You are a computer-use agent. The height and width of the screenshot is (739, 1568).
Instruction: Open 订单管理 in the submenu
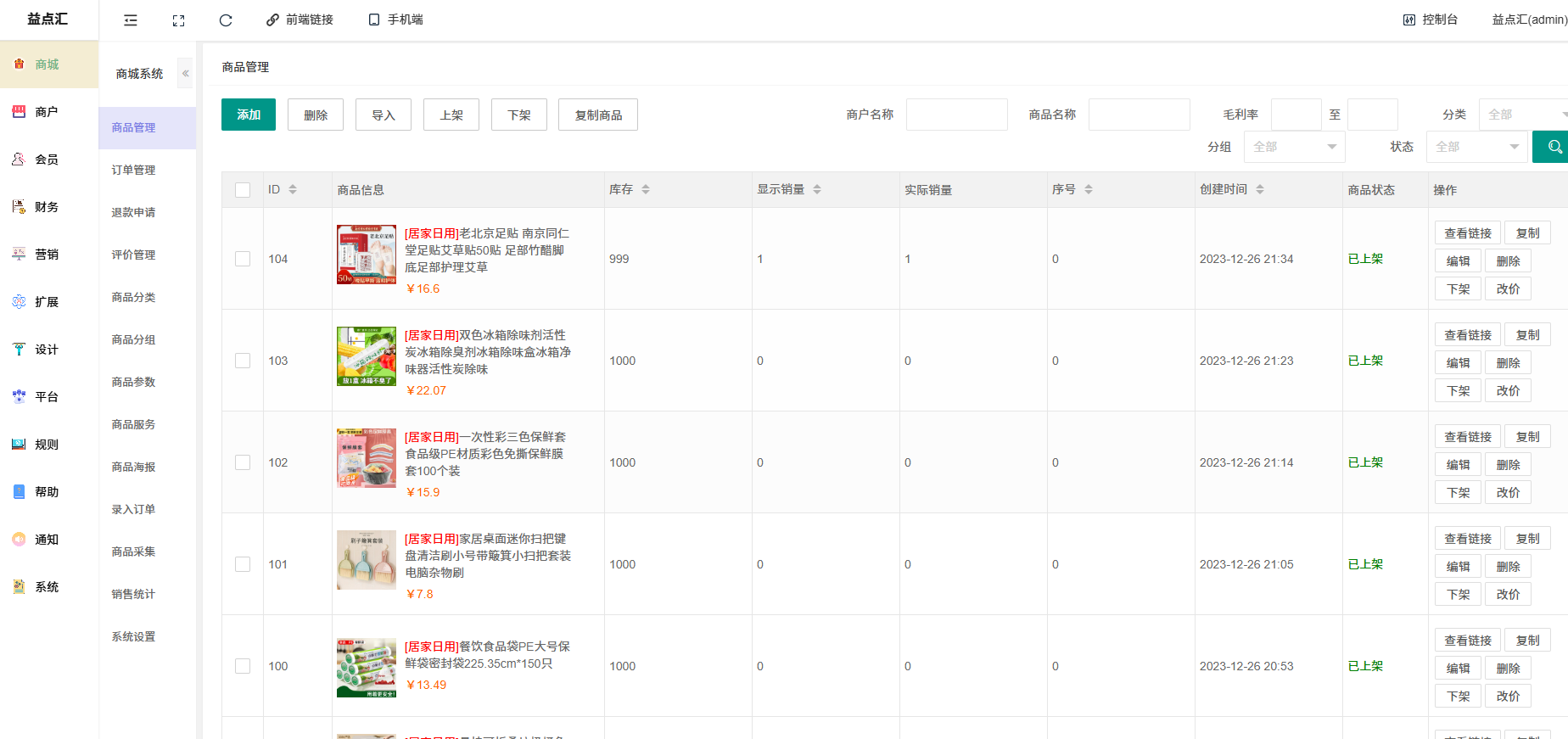133,170
